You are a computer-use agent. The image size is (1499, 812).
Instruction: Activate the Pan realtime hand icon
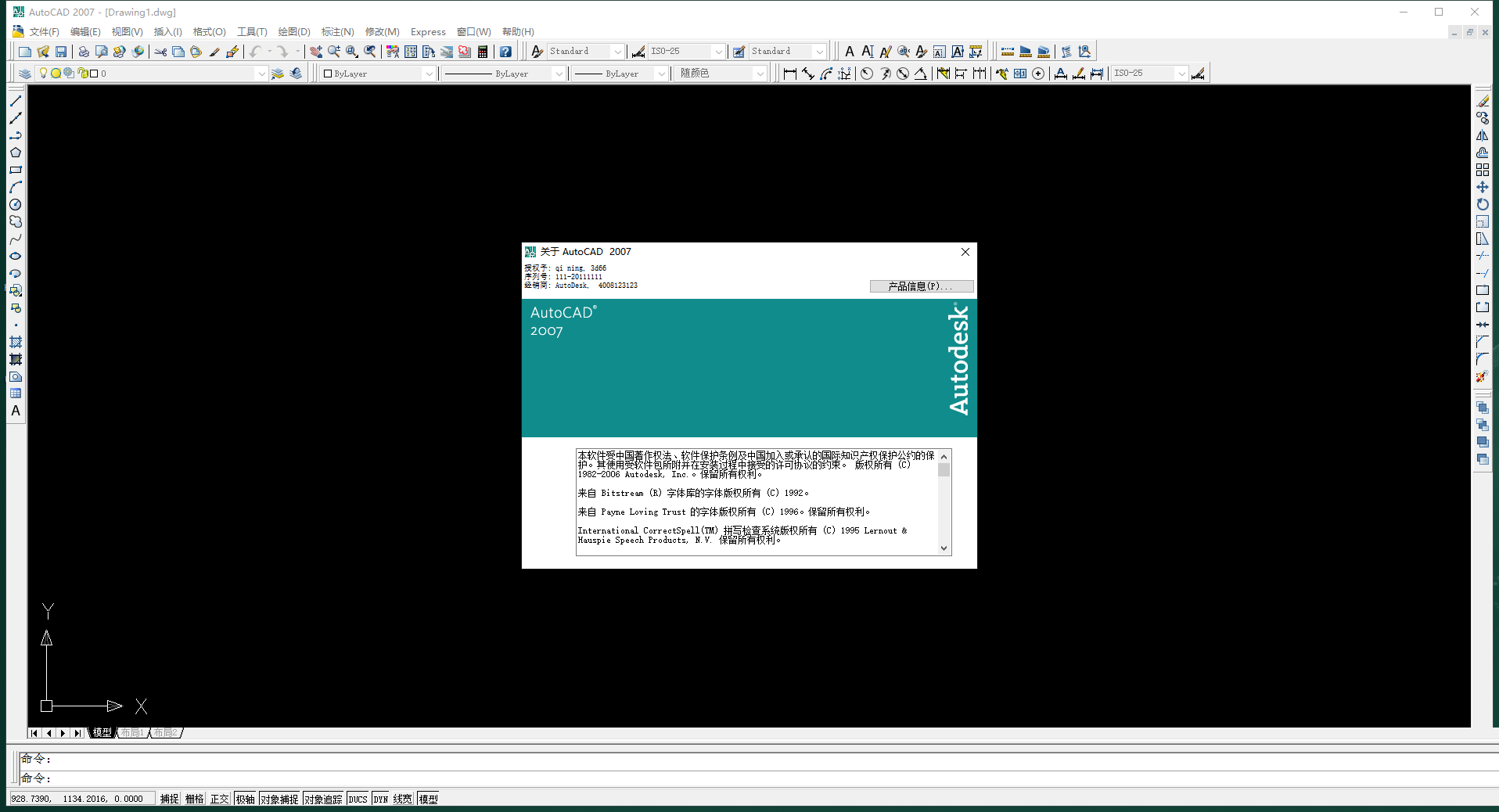coord(316,52)
